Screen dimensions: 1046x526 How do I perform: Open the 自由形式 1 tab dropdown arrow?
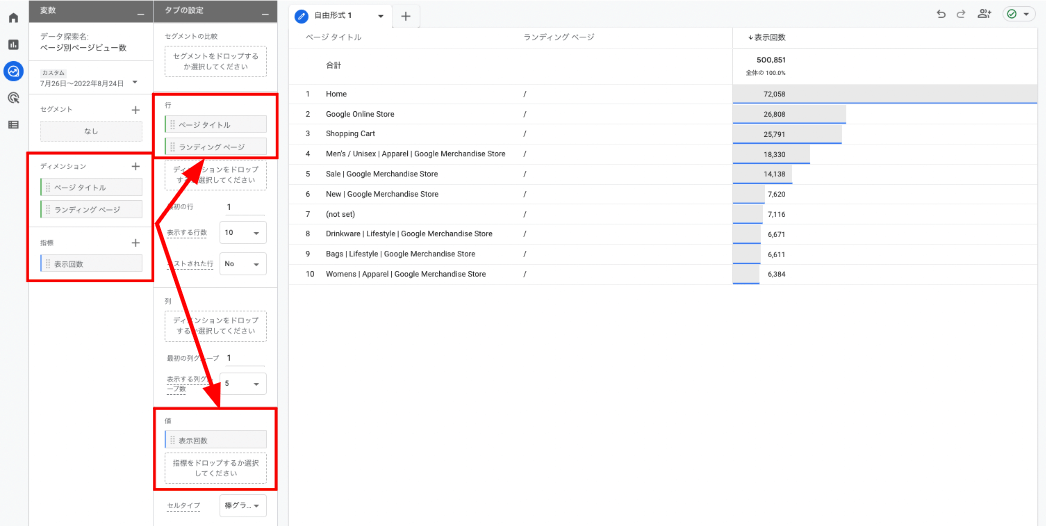tap(381, 15)
